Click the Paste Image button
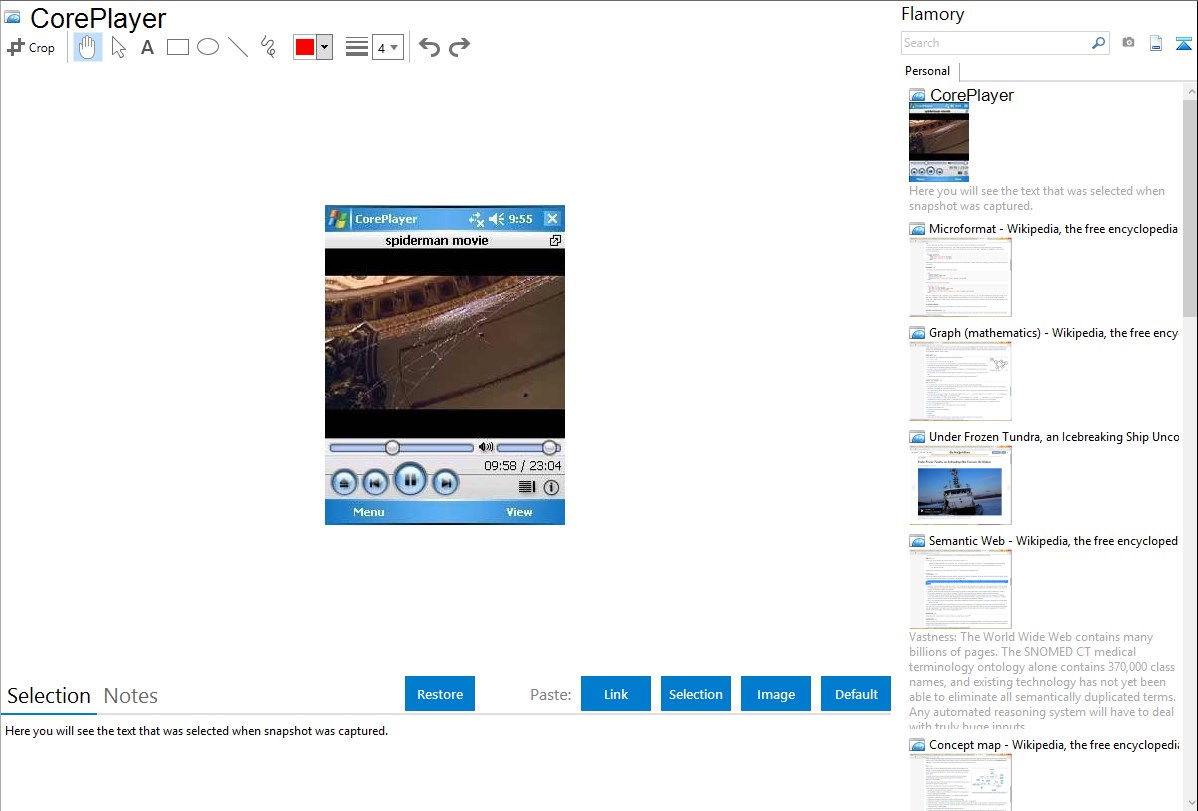 tap(775, 694)
